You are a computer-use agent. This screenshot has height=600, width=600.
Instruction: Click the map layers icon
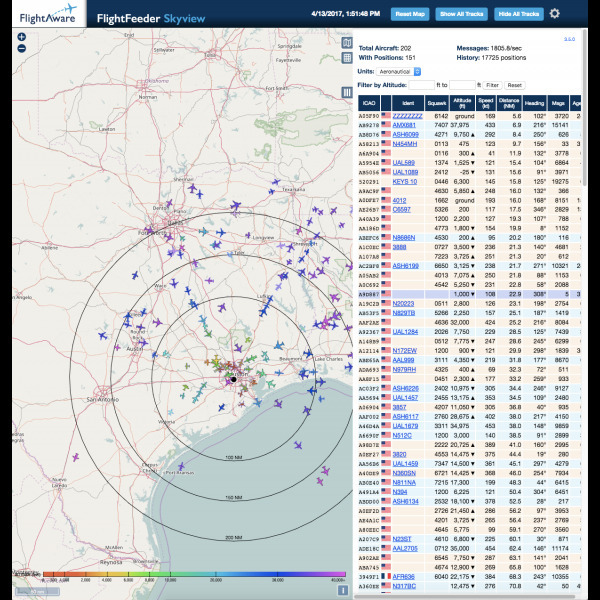point(347,43)
